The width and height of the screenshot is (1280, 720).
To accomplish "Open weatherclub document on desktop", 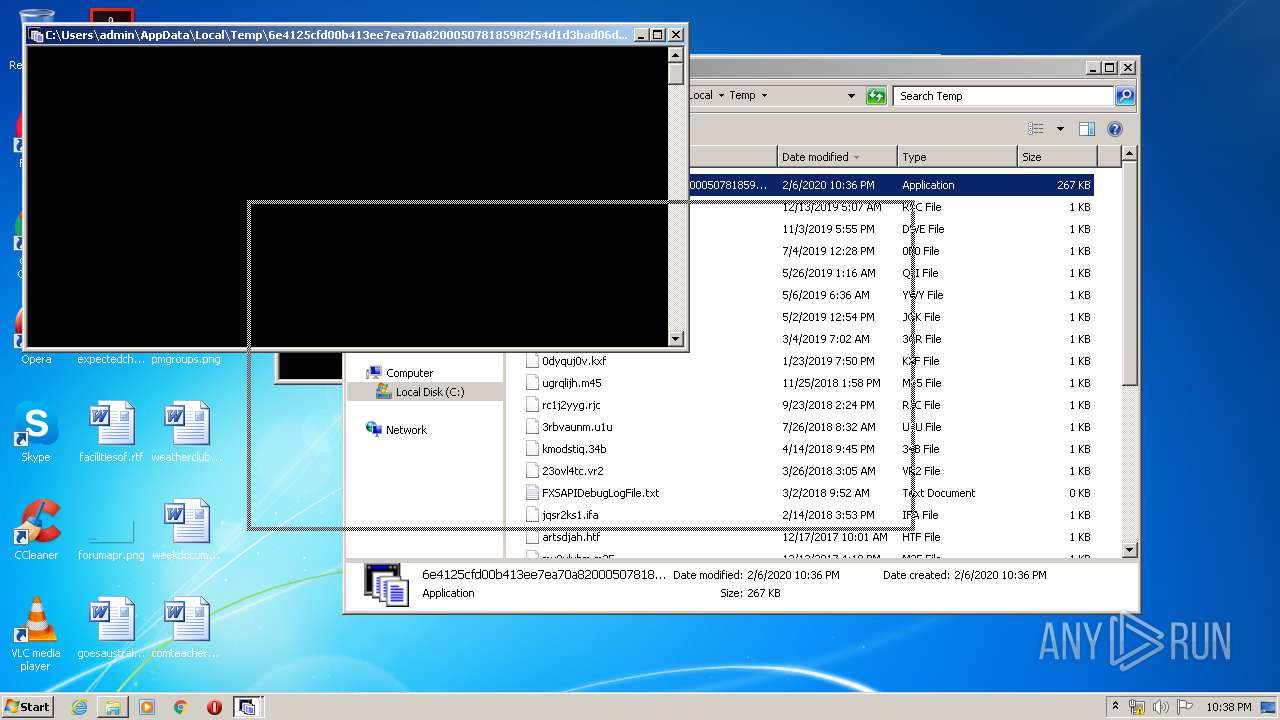I will (187, 432).
